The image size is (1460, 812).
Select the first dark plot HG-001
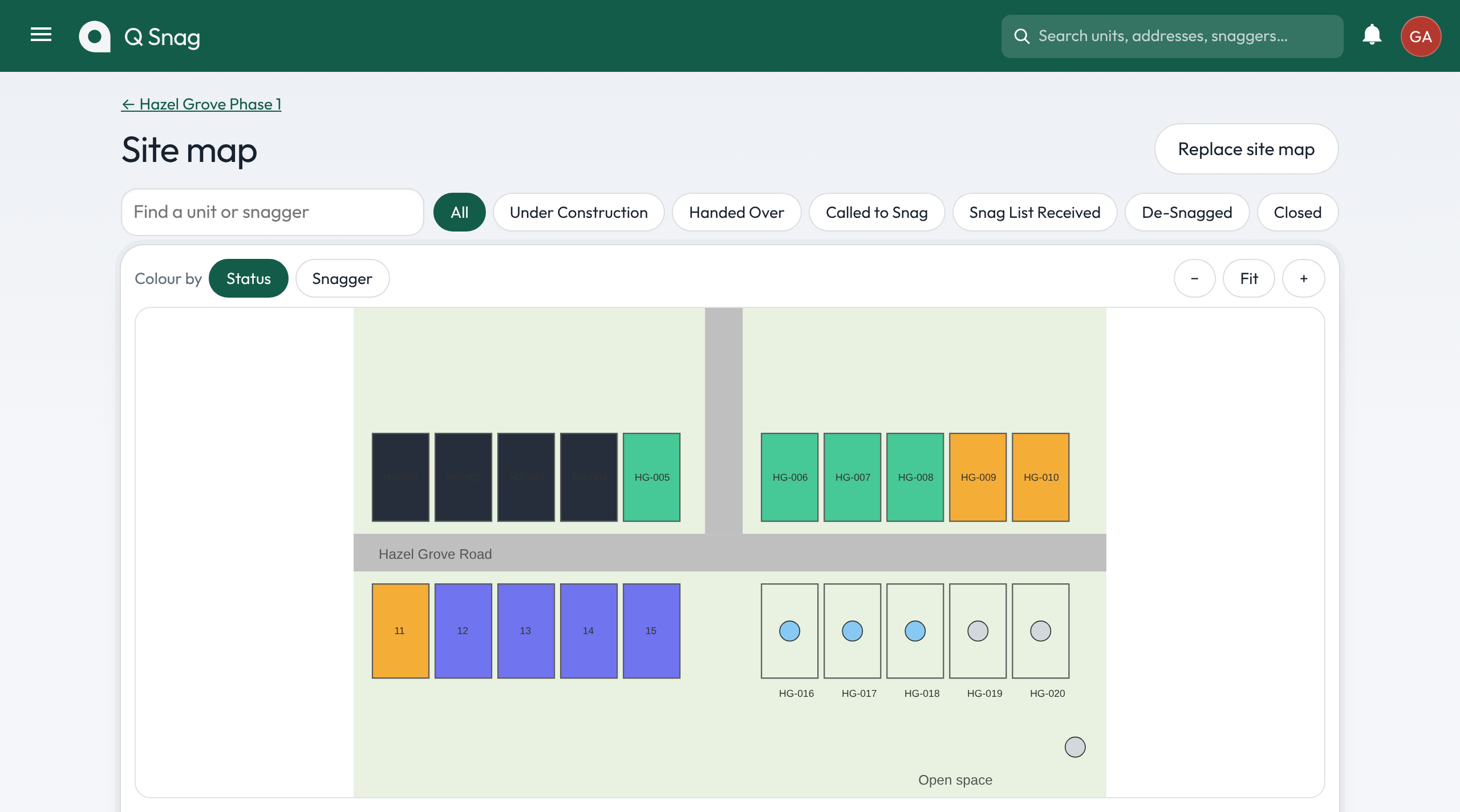400,477
